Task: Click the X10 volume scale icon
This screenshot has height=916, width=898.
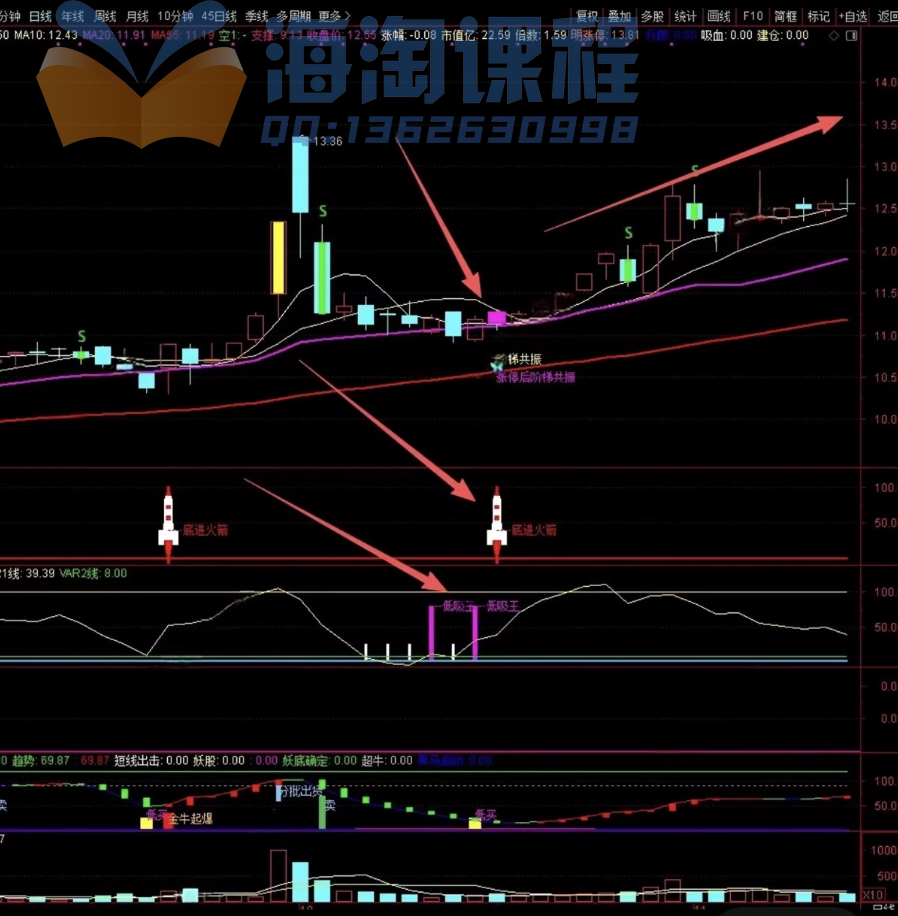Action: point(873,894)
